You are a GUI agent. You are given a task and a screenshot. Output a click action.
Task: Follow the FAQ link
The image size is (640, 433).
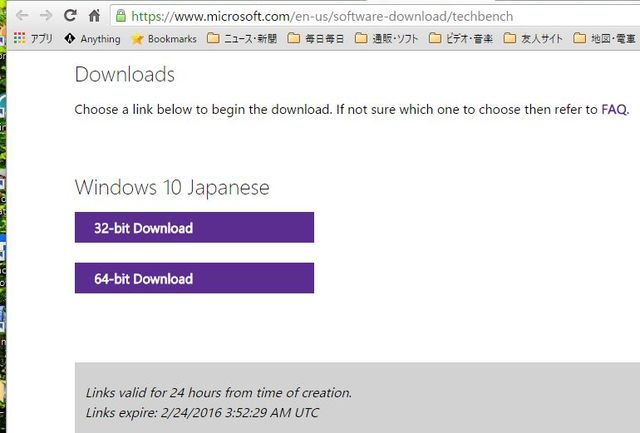click(614, 109)
